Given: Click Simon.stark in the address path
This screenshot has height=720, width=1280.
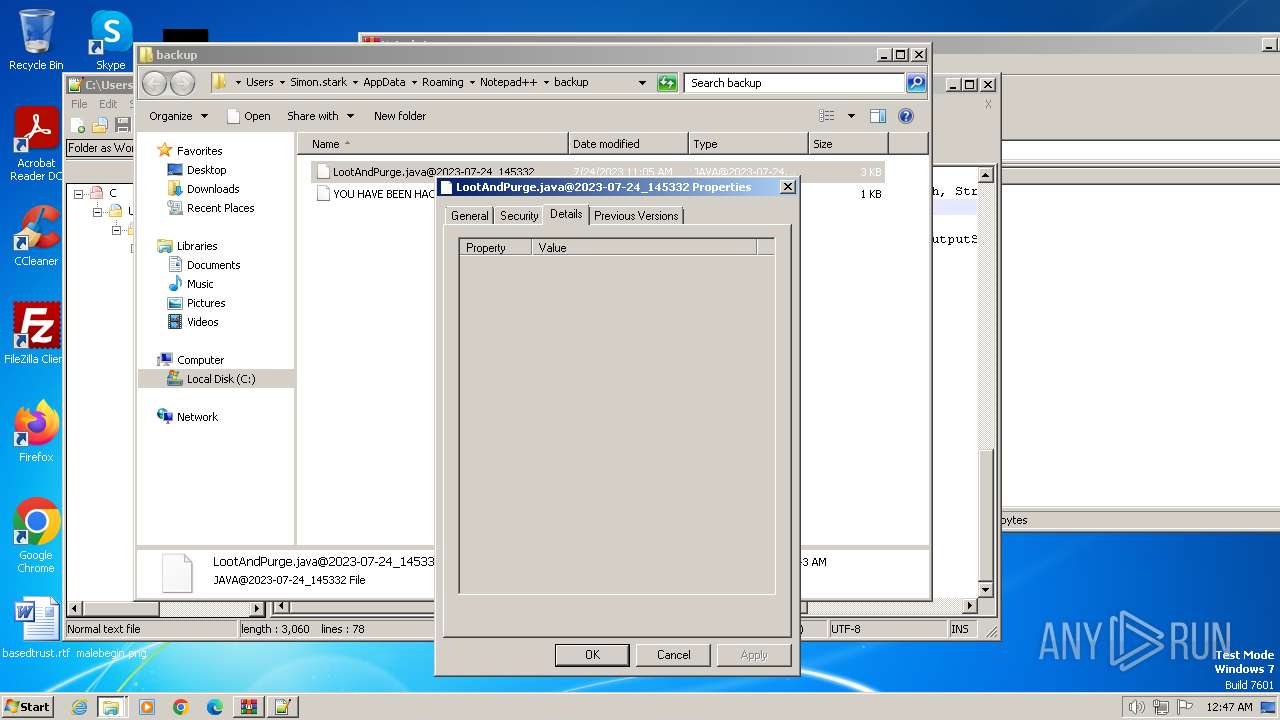Looking at the screenshot, I should [317, 83].
